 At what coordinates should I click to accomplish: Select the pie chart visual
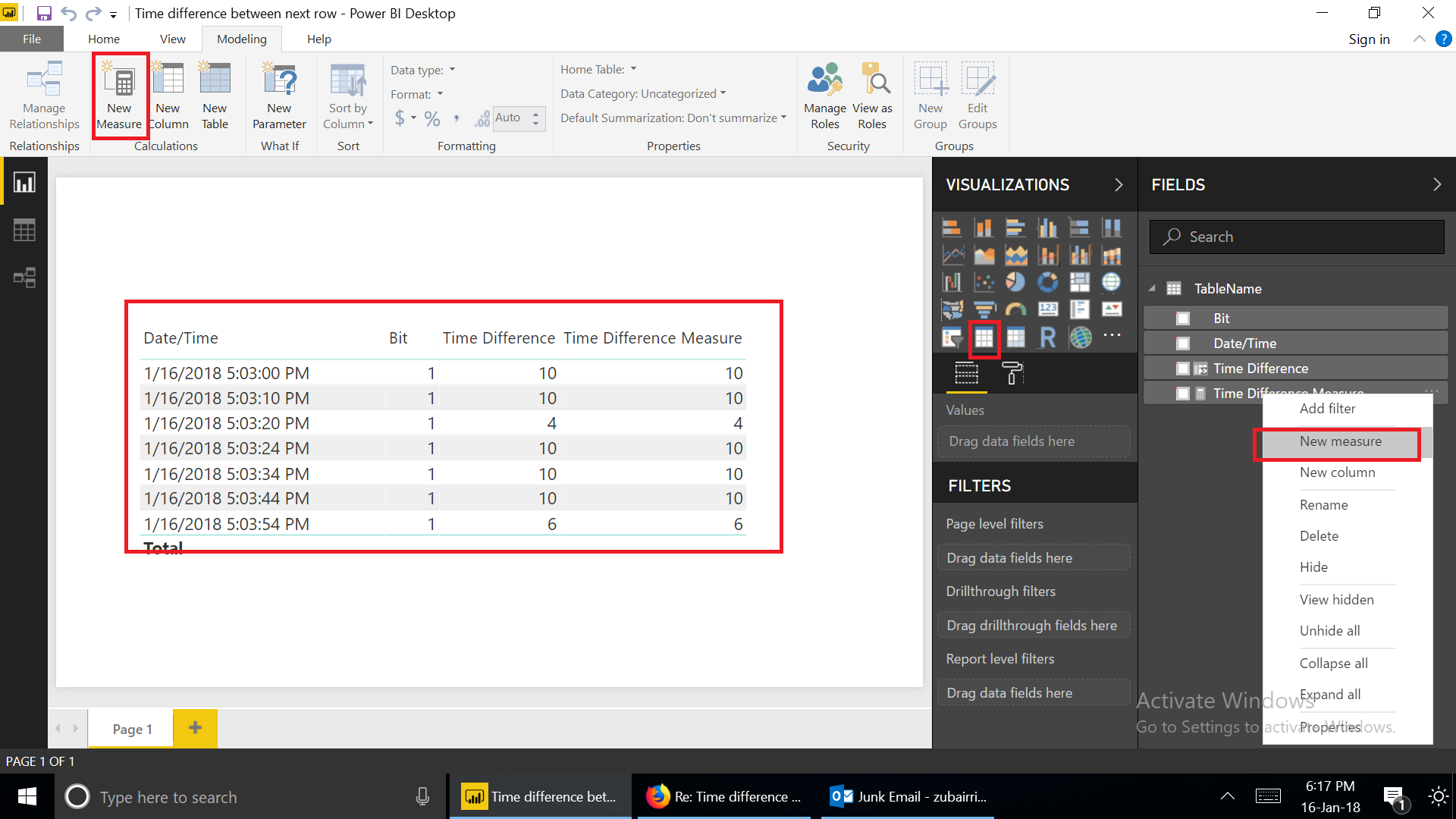coord(1015,282)
